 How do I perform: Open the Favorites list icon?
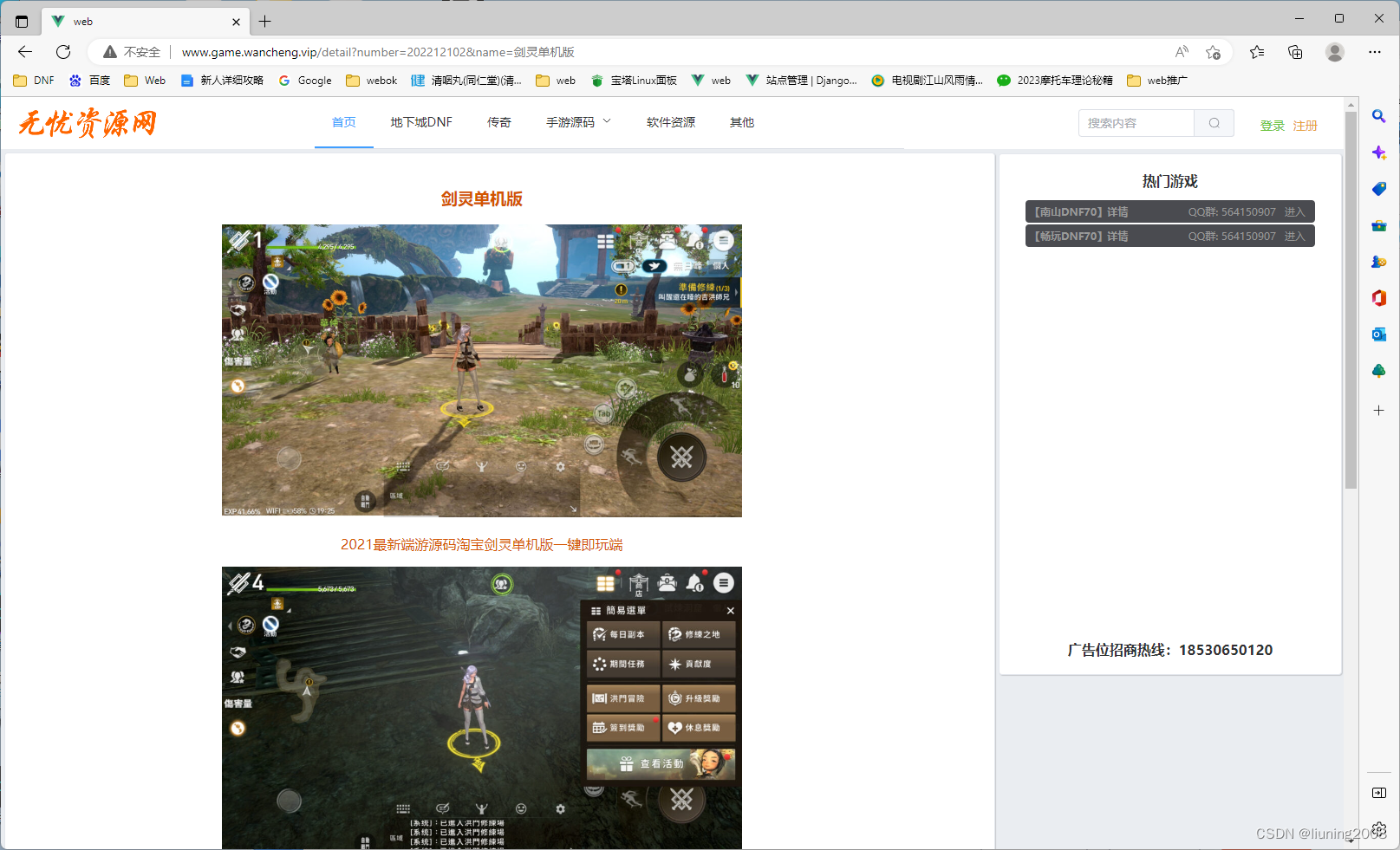click(x=1257, y=52)
